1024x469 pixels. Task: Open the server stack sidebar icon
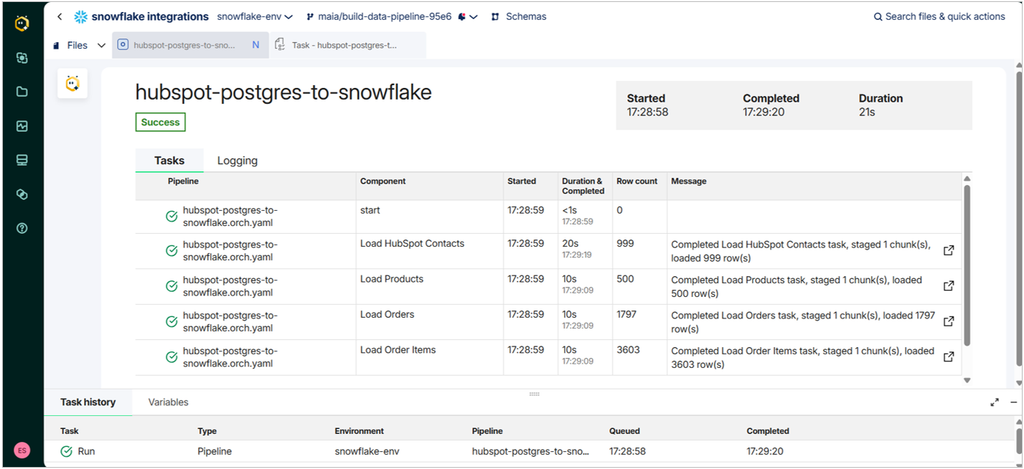[22, 160]
